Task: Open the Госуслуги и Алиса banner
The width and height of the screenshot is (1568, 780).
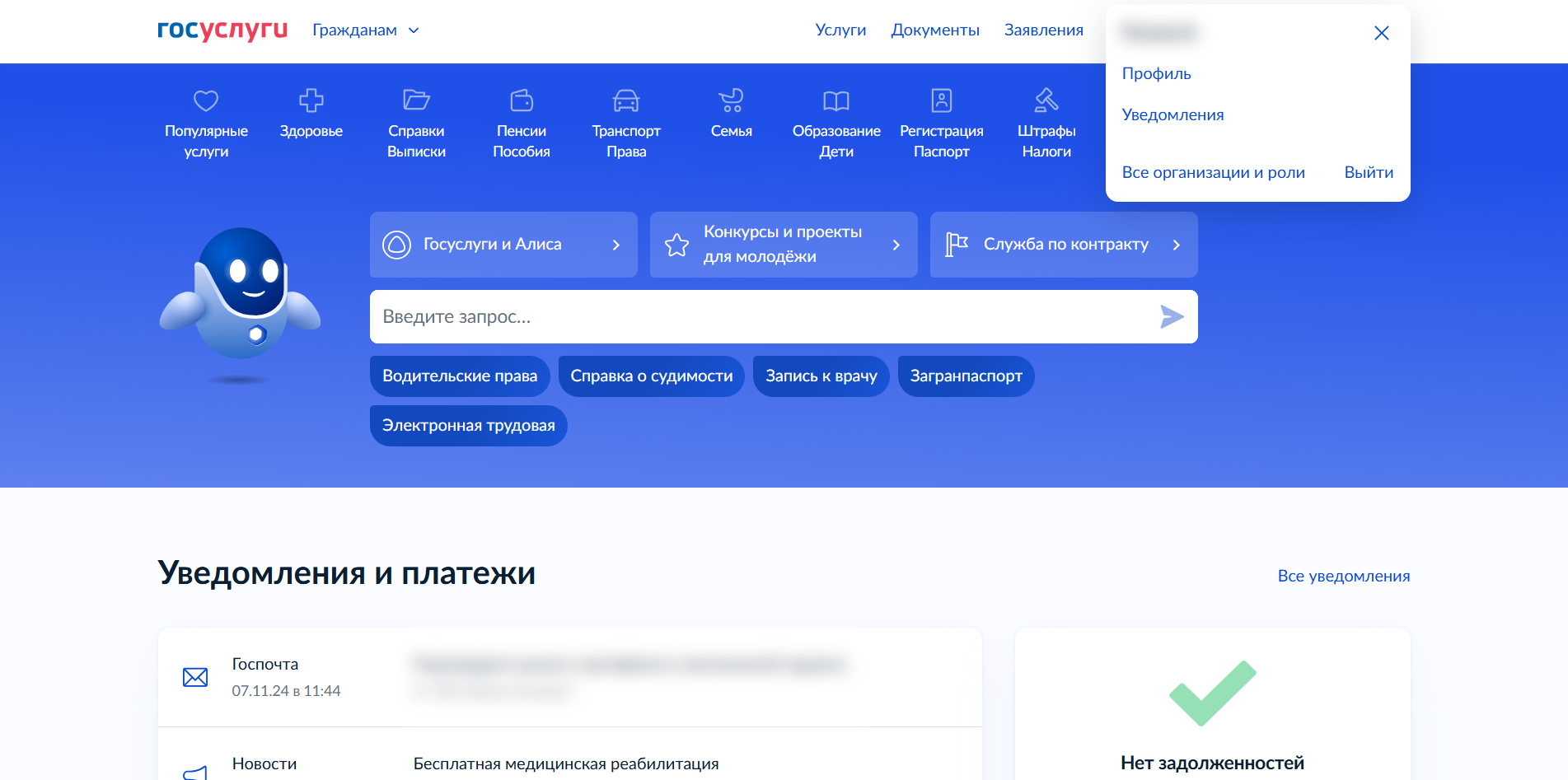Action: click(x=503, y=245)
